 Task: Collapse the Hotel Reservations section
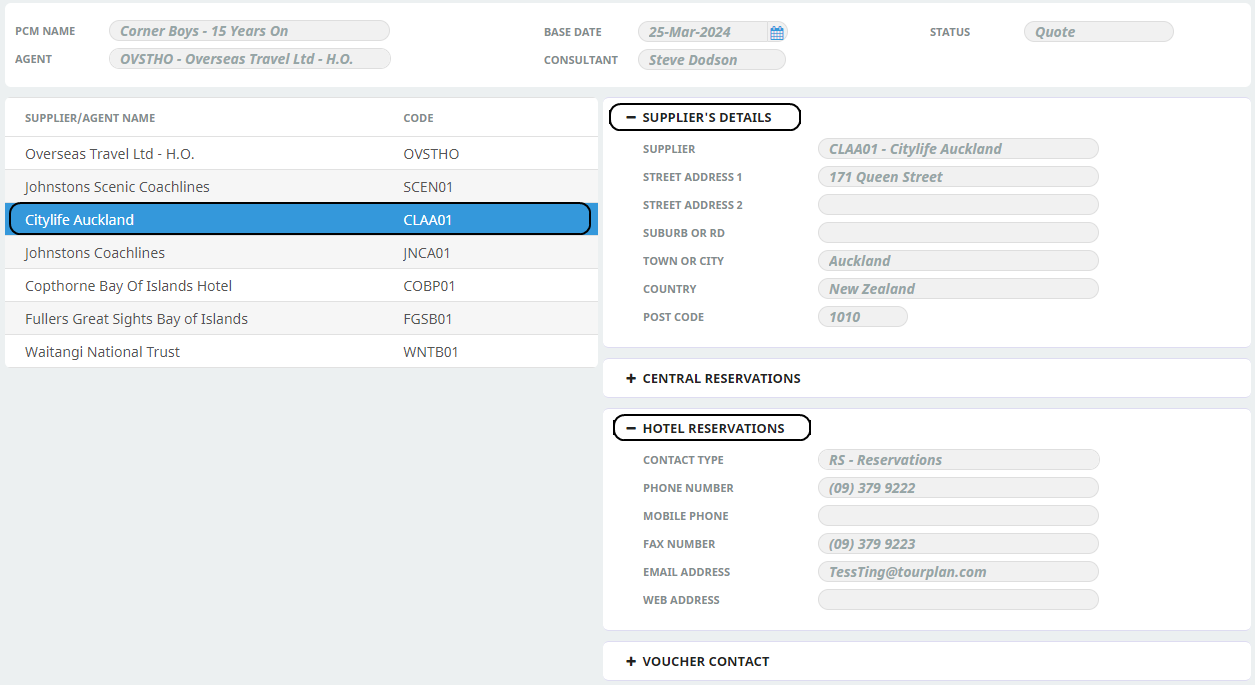(631, 428)
